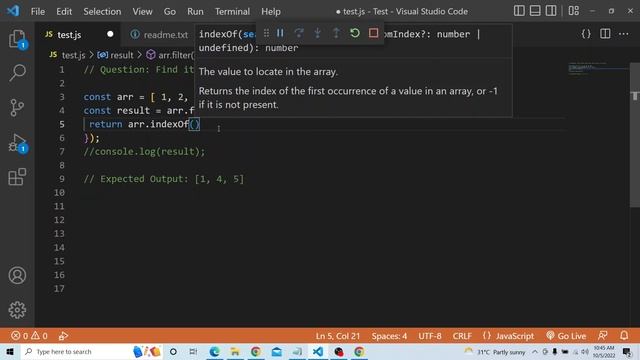Open File Explorer from taskbar
Screen dimensions: 640x360
pyautogui.click(x=235, y=351)
